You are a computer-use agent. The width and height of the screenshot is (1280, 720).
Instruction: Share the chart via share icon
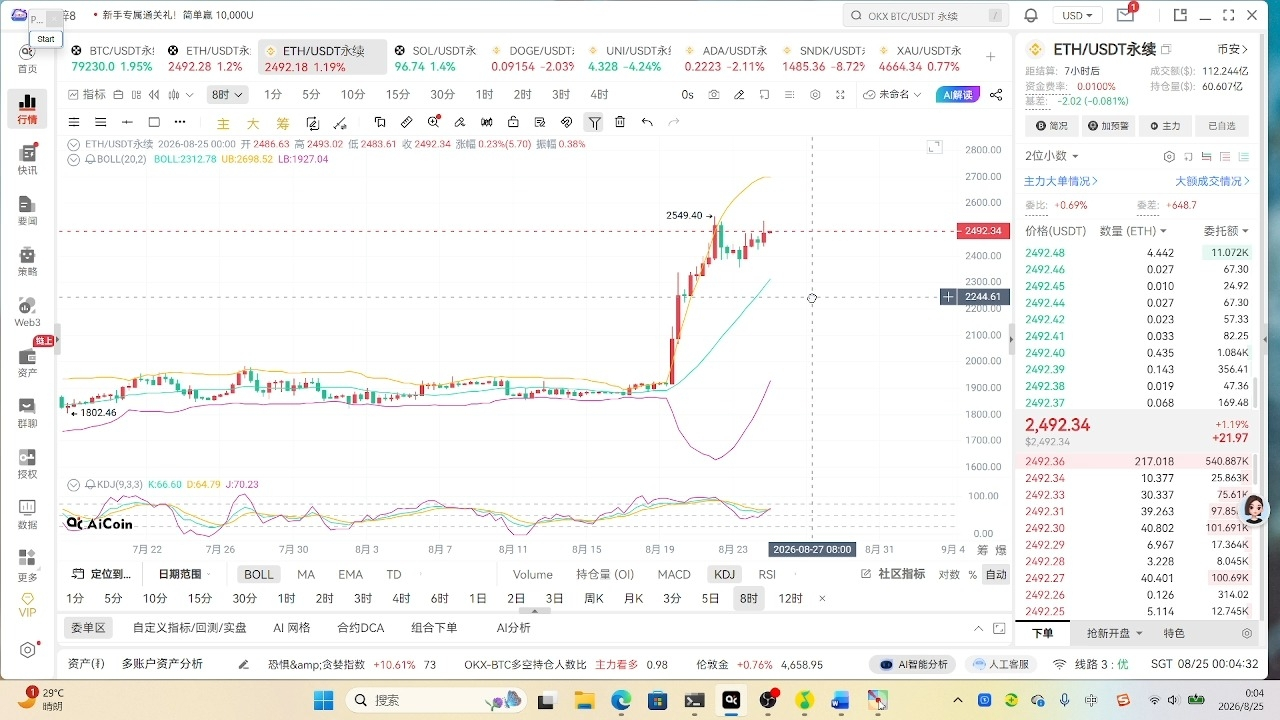[x=996, y=94]
